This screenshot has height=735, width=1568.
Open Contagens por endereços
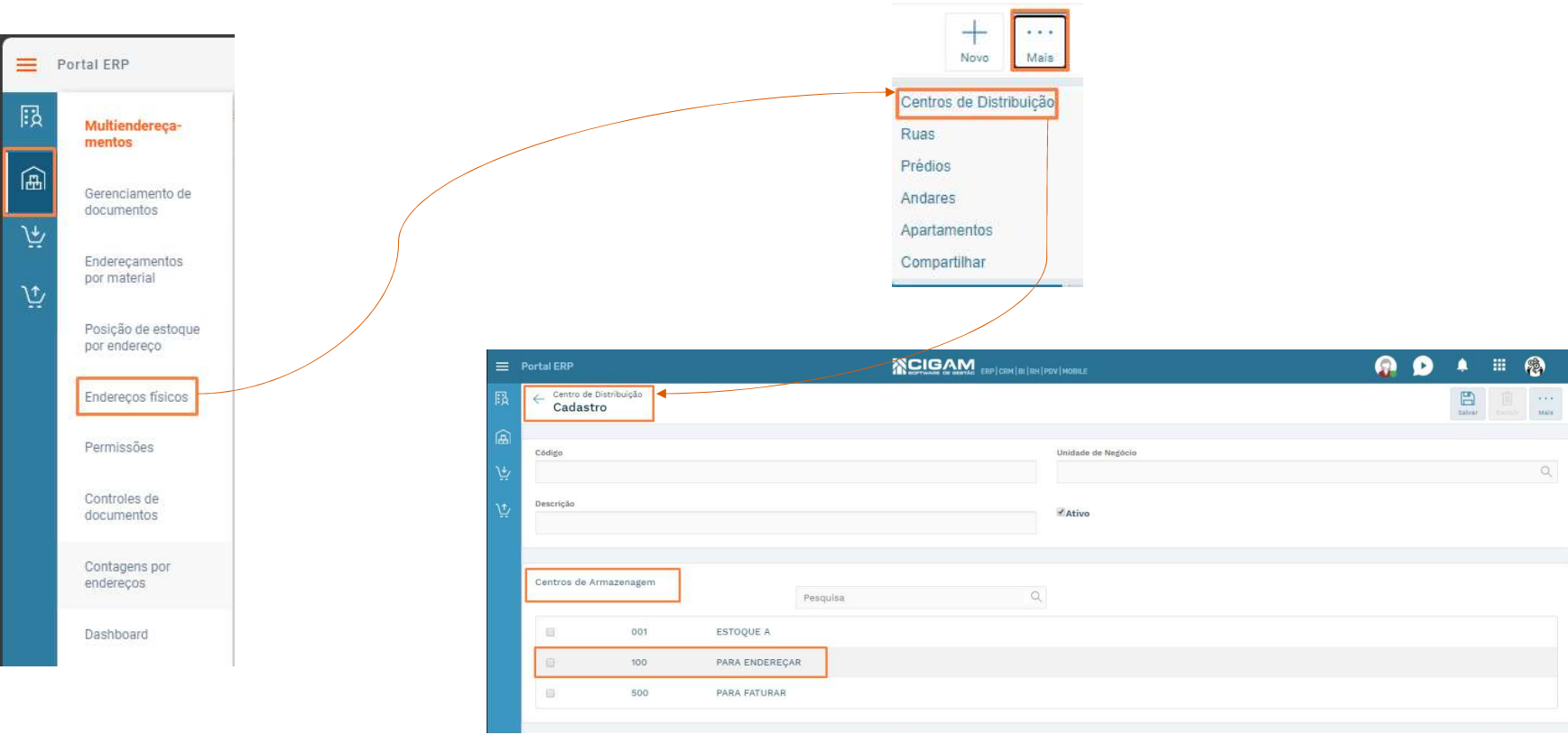[x=127, y=575]
